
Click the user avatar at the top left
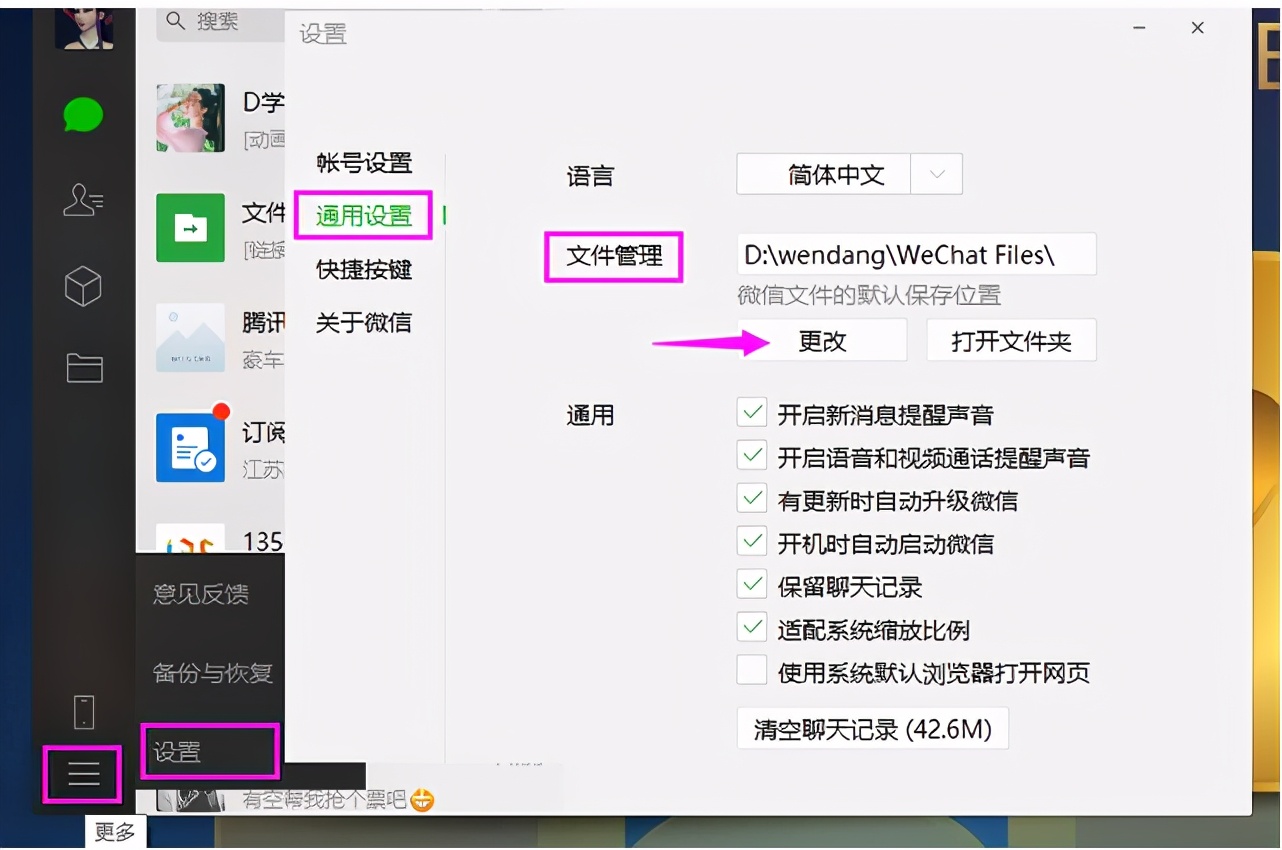[x=84, y=30]
